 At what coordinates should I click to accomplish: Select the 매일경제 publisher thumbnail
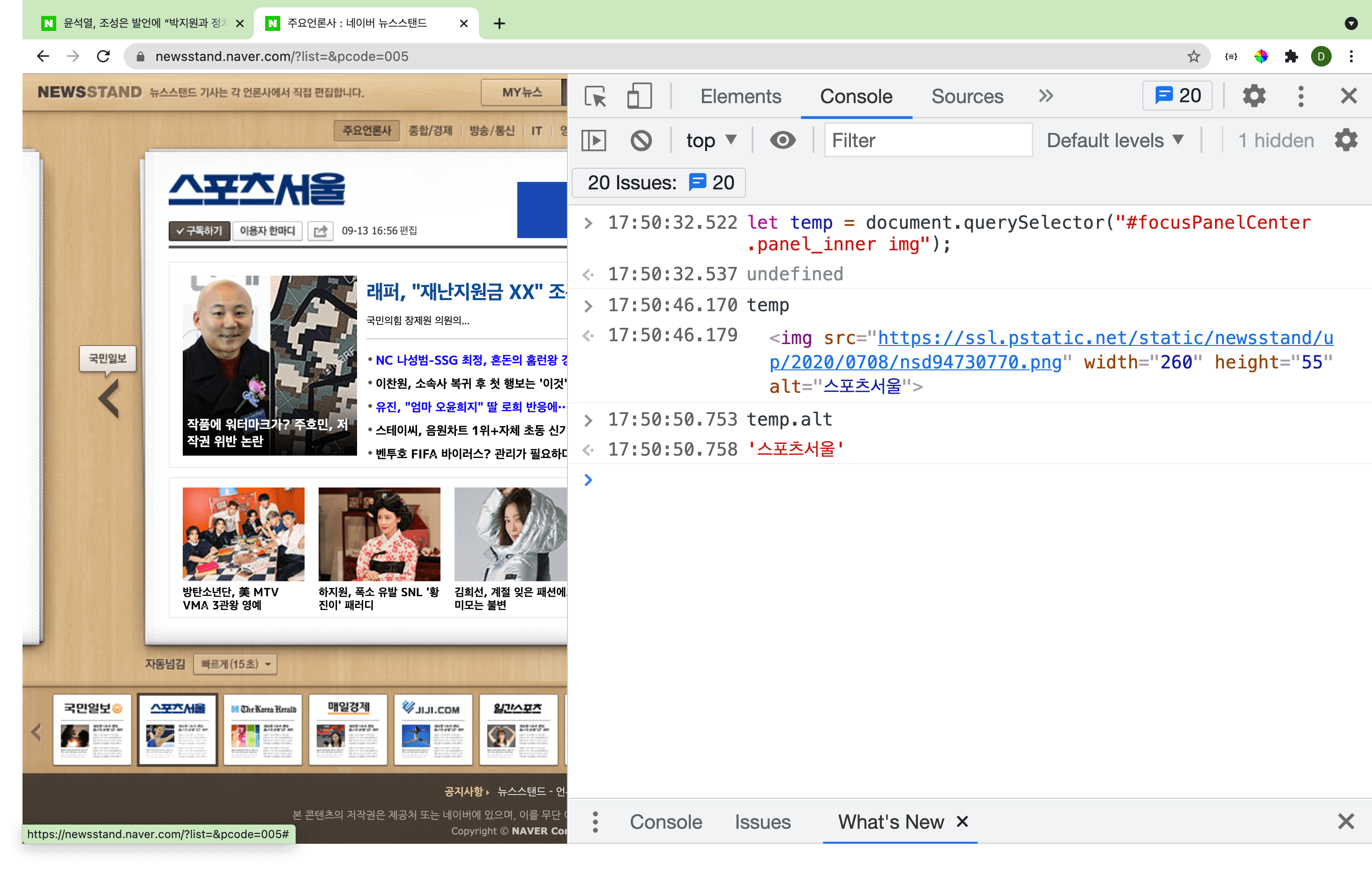[x=348, y=729]
